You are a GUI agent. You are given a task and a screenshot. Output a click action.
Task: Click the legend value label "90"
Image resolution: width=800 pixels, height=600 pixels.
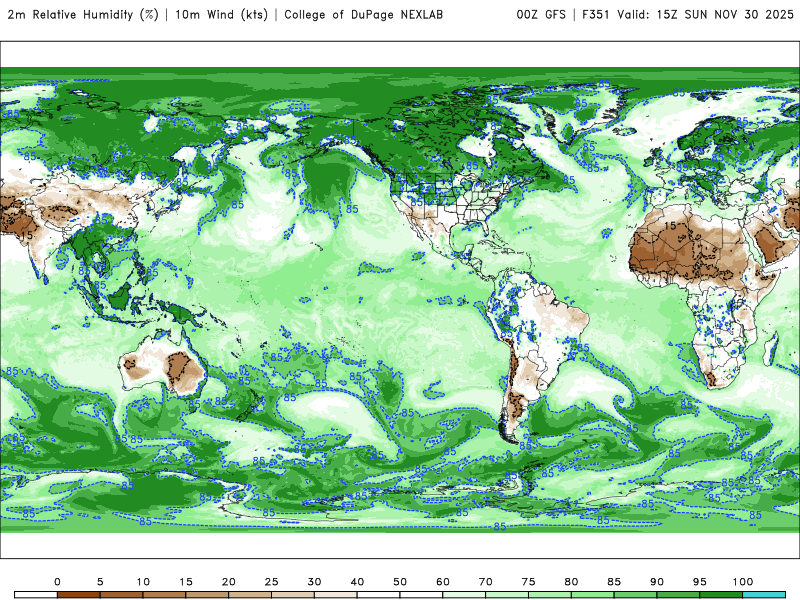657,582
